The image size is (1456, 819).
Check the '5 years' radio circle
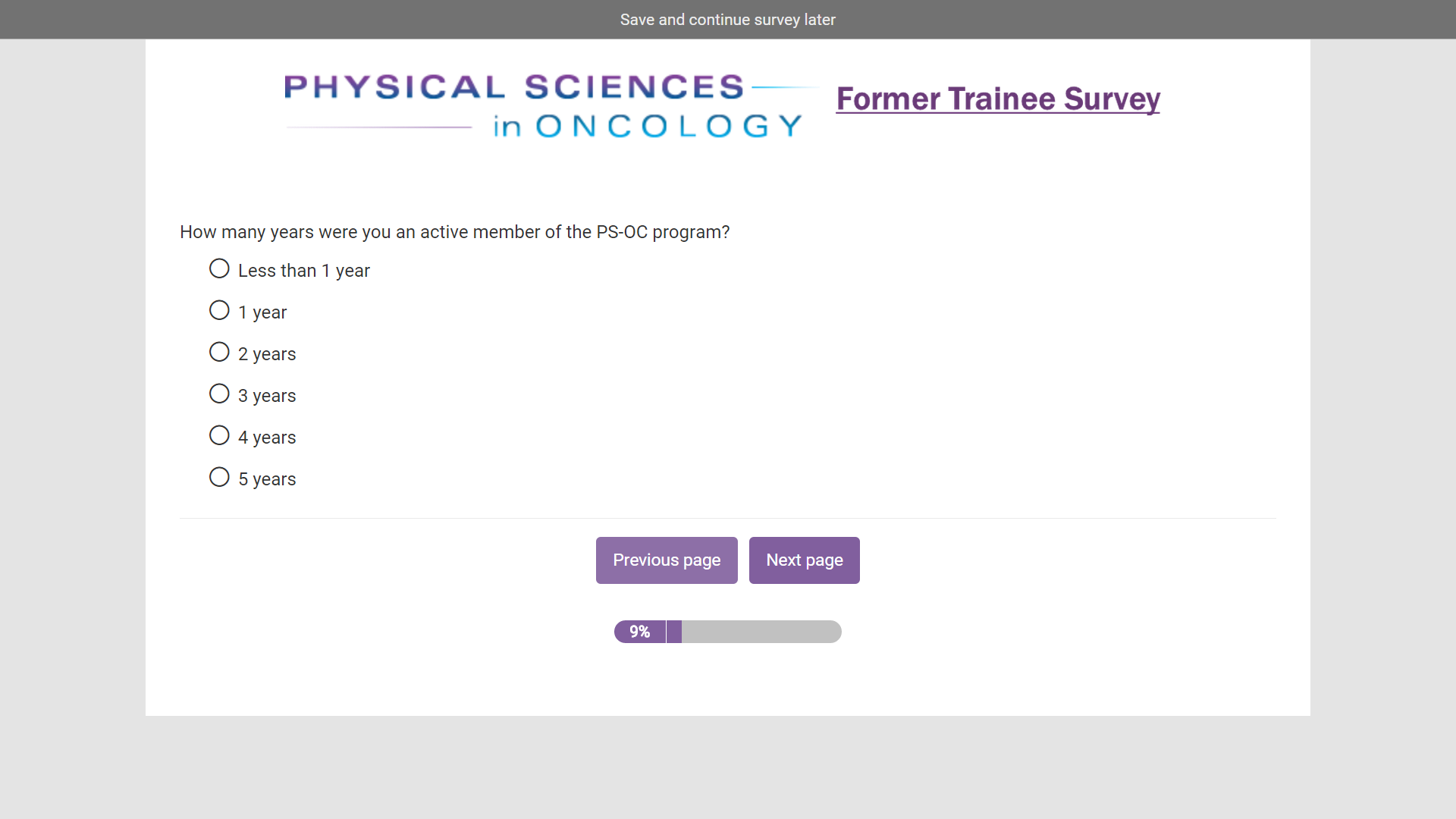pyautogui.click(x=219, y=478)
